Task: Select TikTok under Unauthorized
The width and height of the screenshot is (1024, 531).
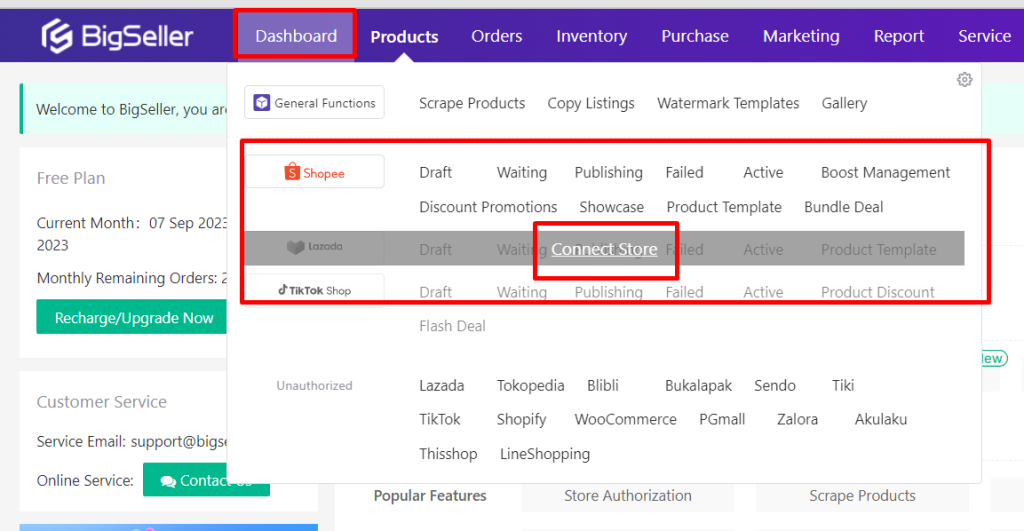Action: point(440,419)
